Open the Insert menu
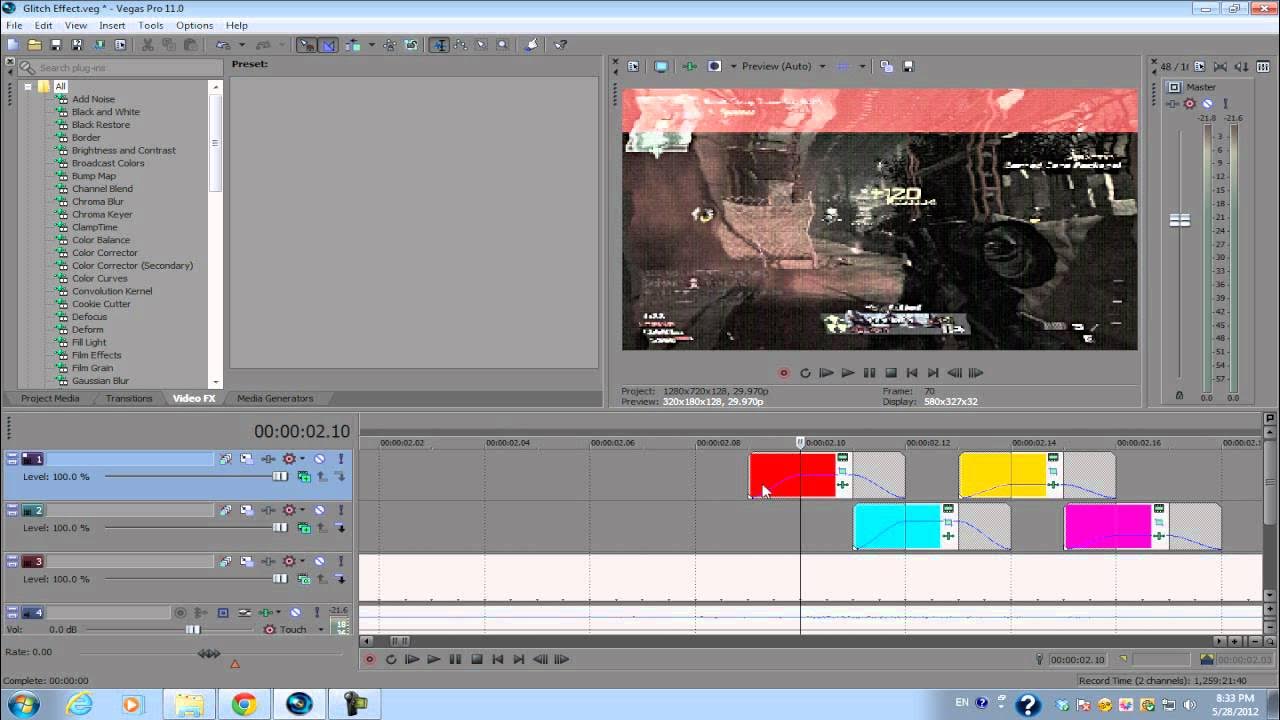The image size is (1280, 720). 112,25
